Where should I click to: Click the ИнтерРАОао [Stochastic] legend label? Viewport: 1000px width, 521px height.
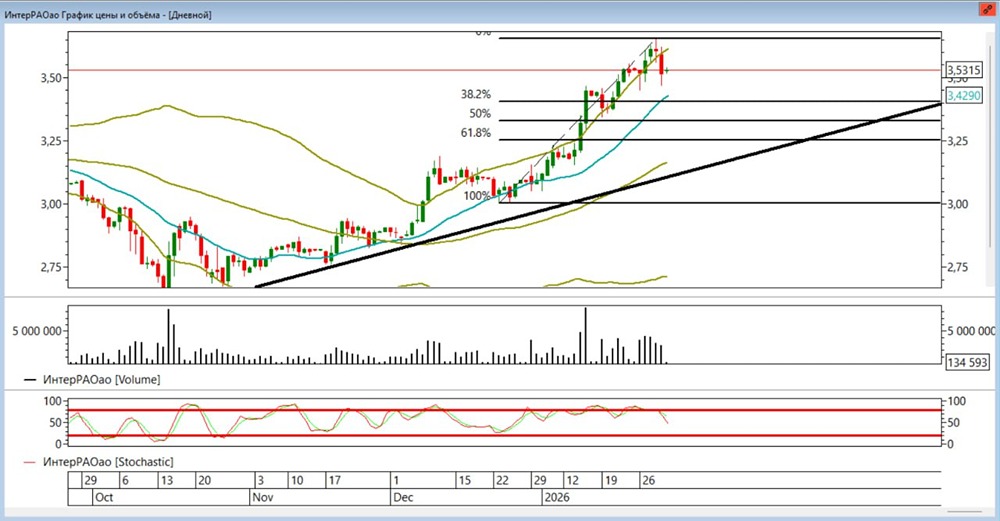click(108, 461)
